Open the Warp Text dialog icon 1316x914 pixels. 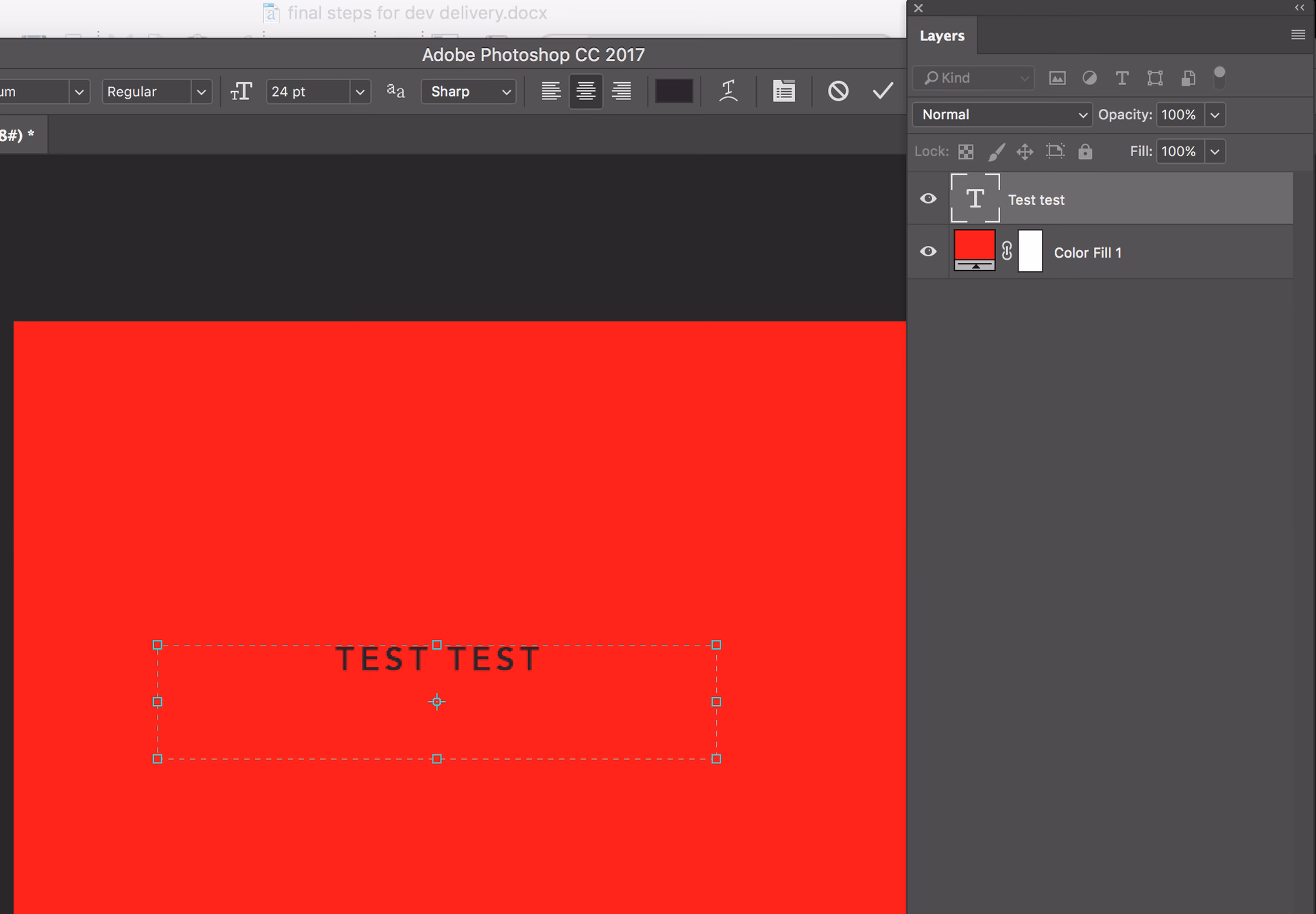click(x=728, y=91)
